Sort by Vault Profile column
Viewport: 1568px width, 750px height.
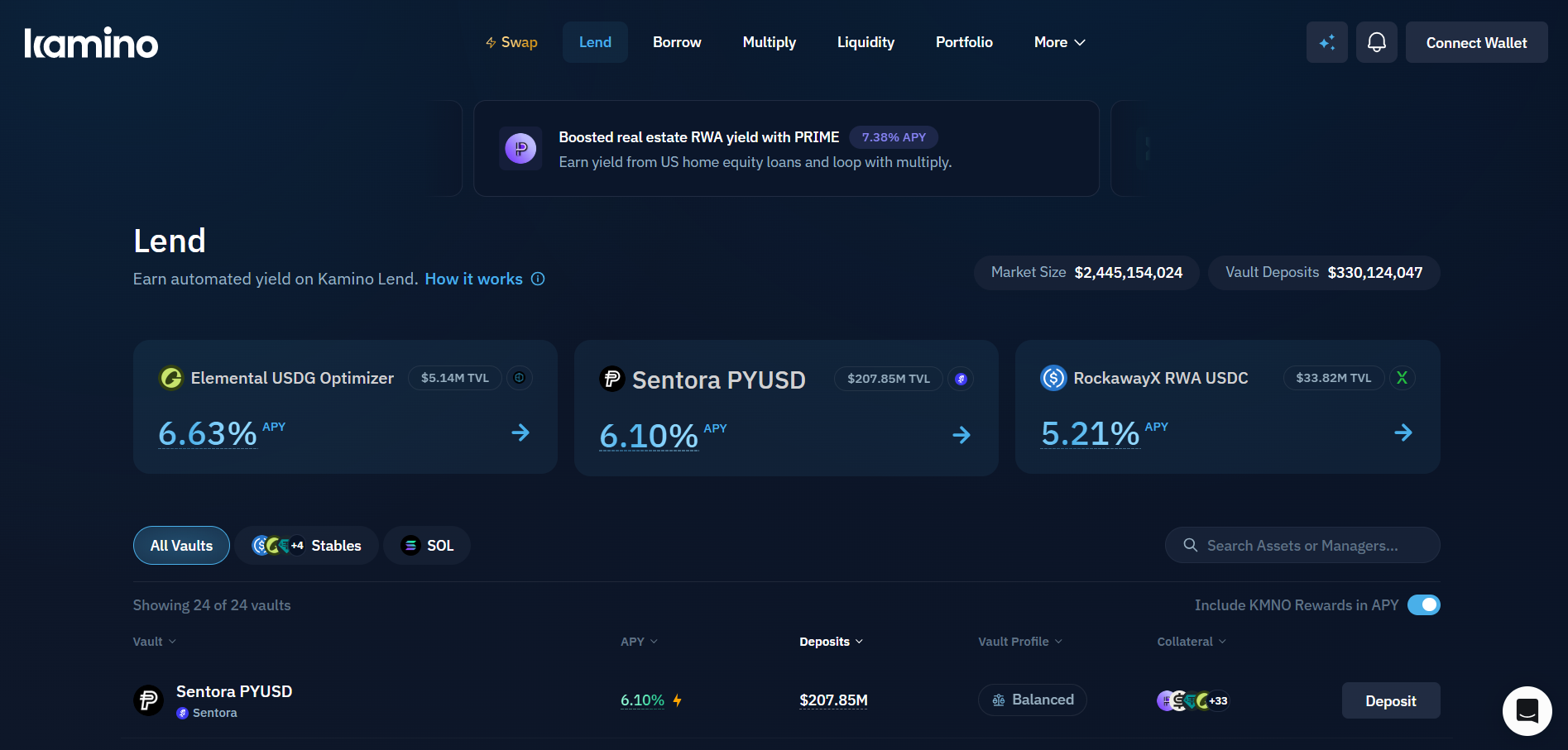pyautogui.click(x=1020, y=642)
